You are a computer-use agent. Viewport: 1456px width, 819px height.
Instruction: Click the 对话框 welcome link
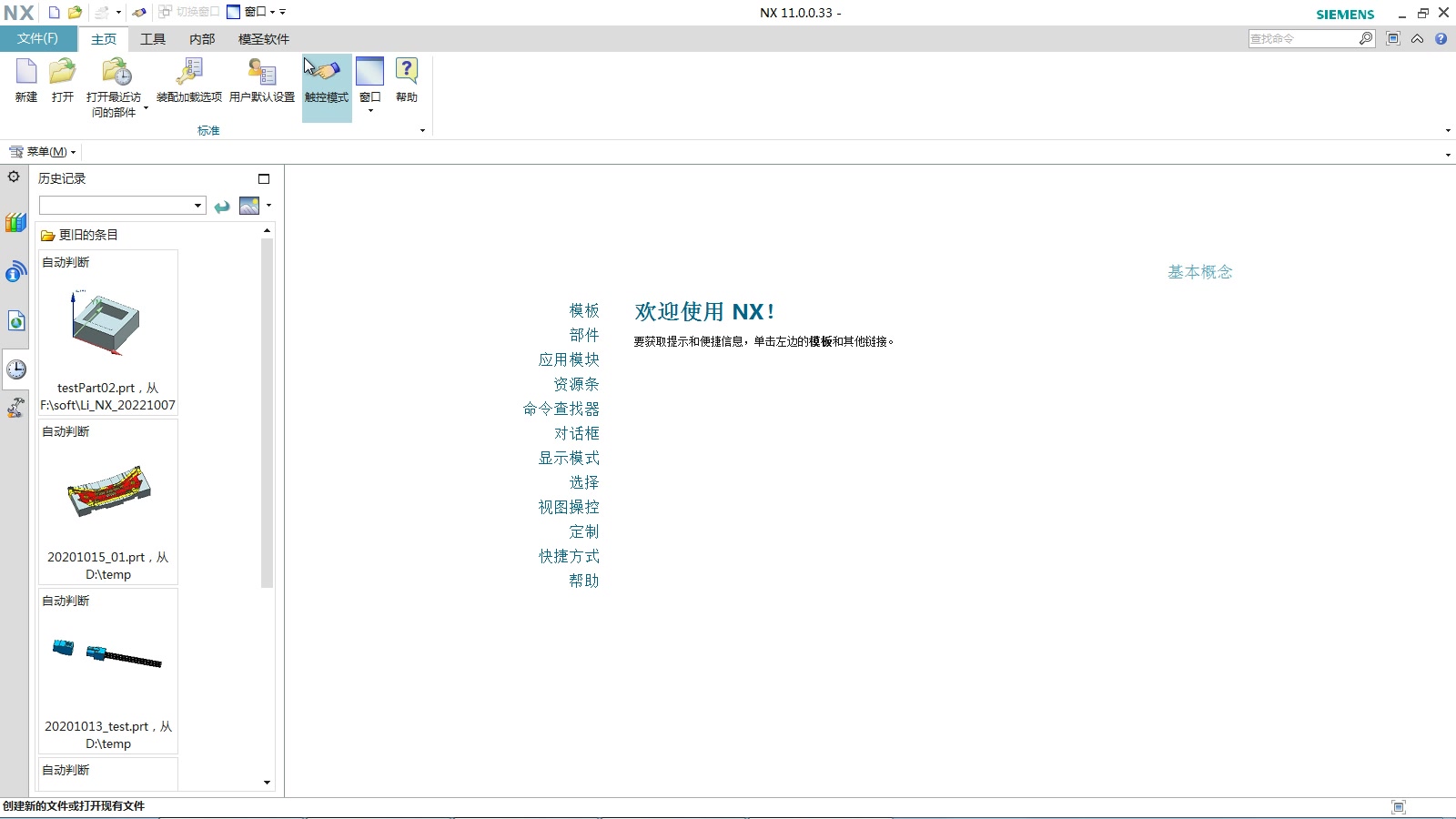click(577, 434)
